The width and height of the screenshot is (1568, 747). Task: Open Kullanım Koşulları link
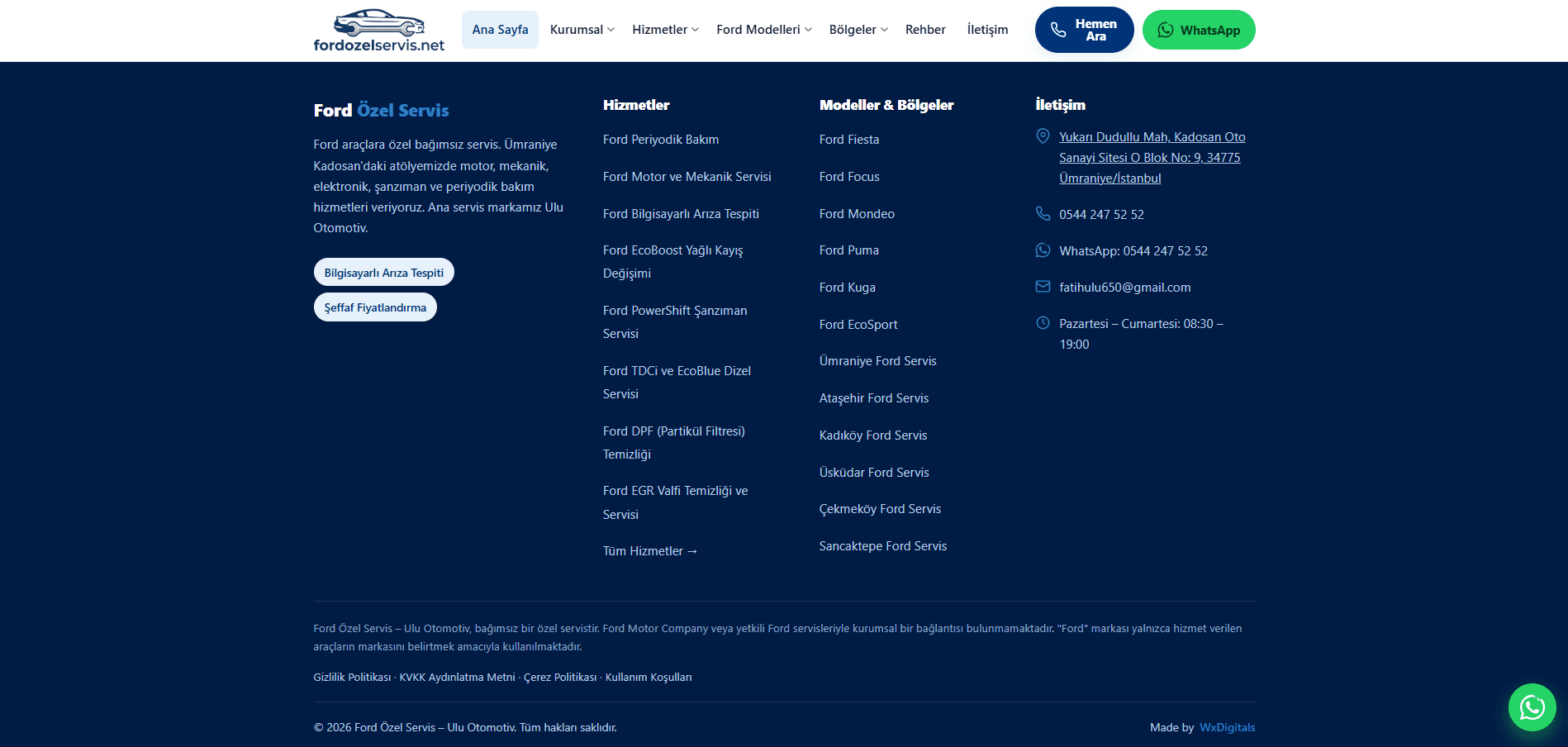[649, 678]
